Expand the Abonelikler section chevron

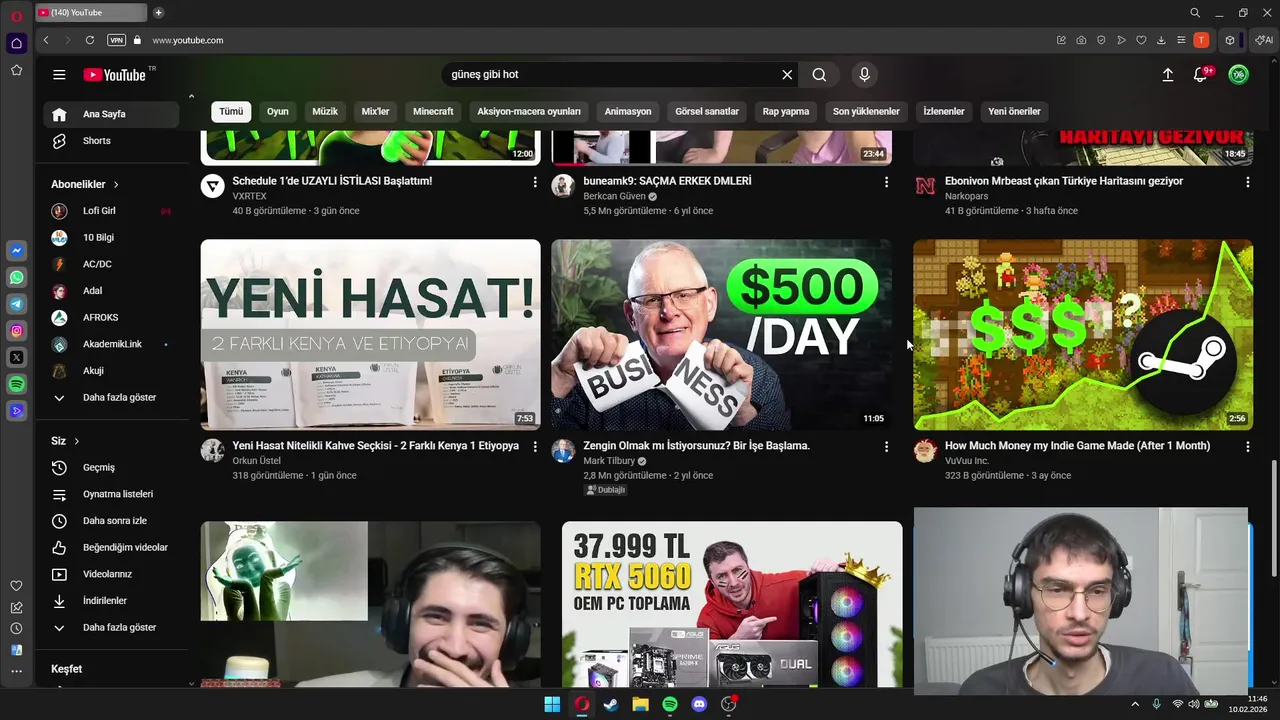116,185
